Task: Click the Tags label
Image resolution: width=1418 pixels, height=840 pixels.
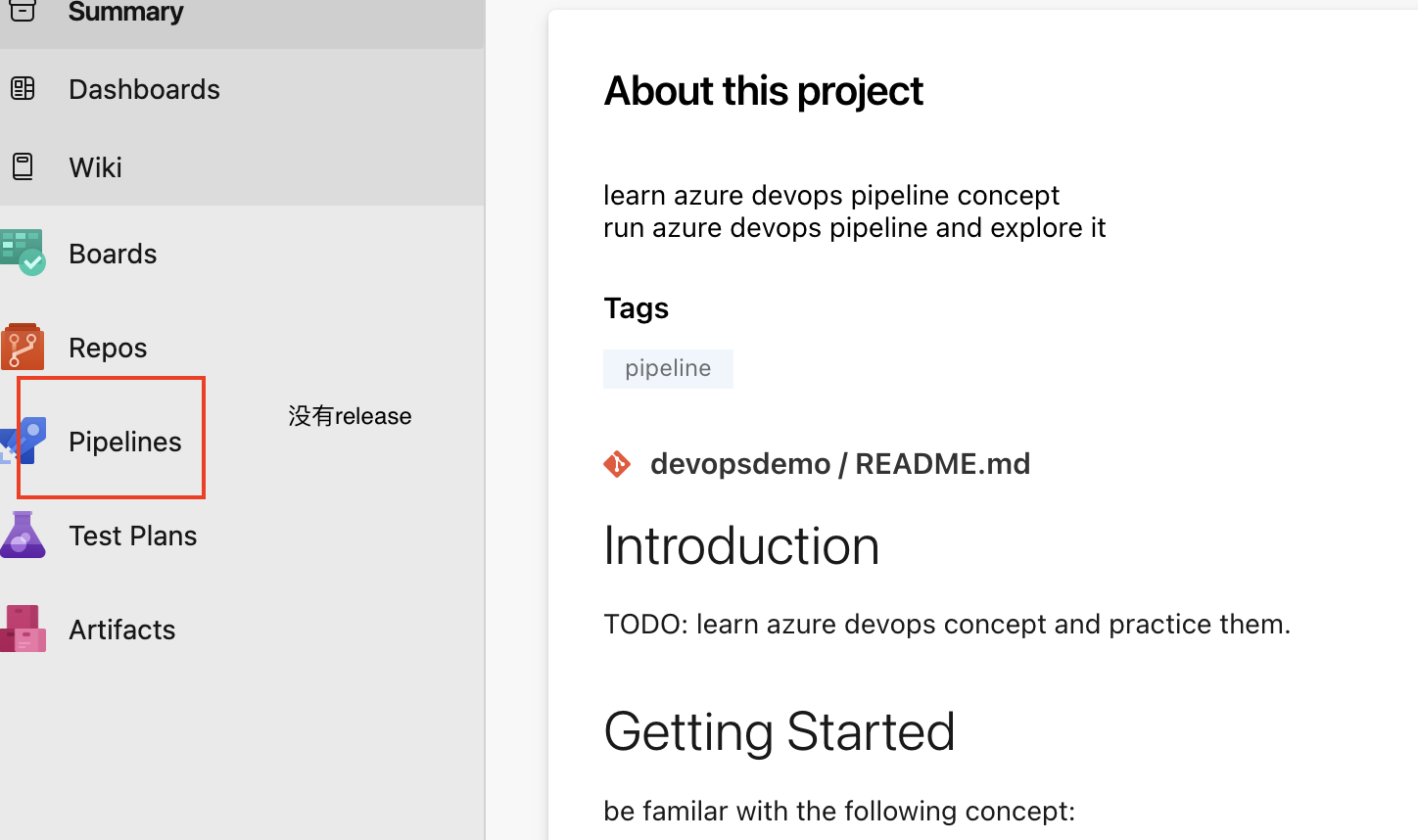Action: (x=636, y=308)
